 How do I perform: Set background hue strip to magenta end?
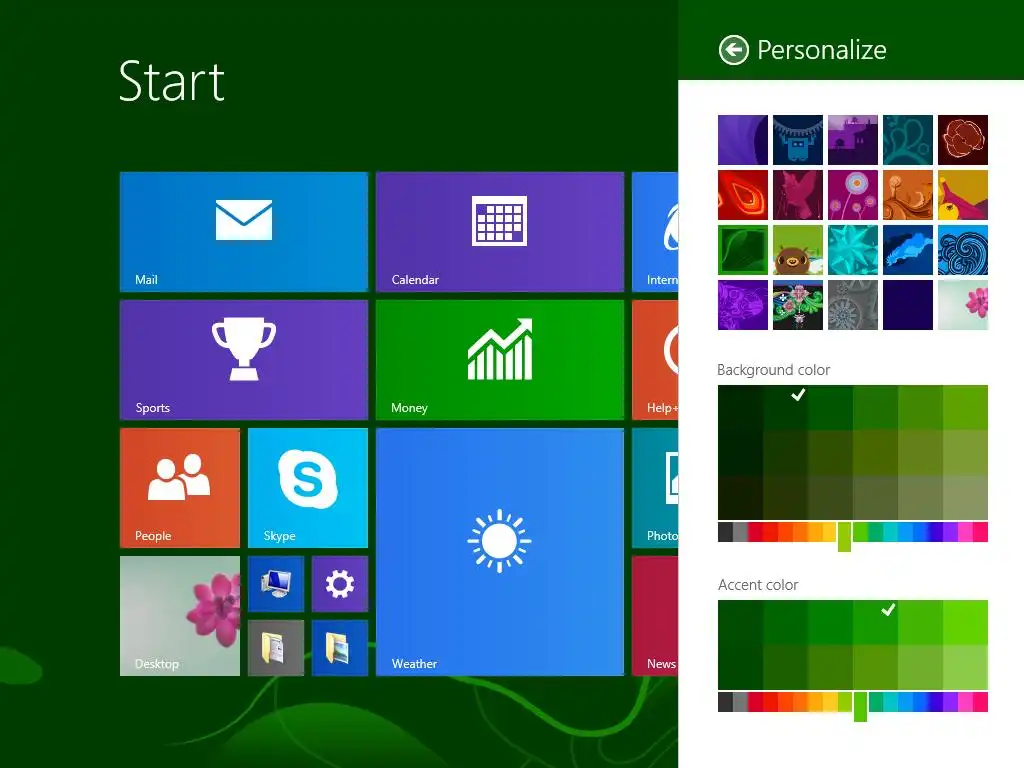click(980, 532)
